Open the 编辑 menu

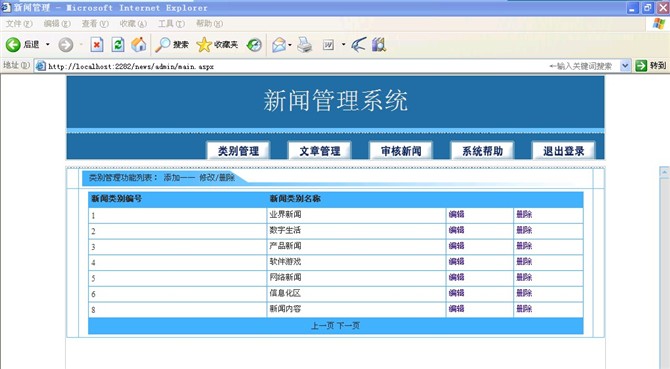57,23
